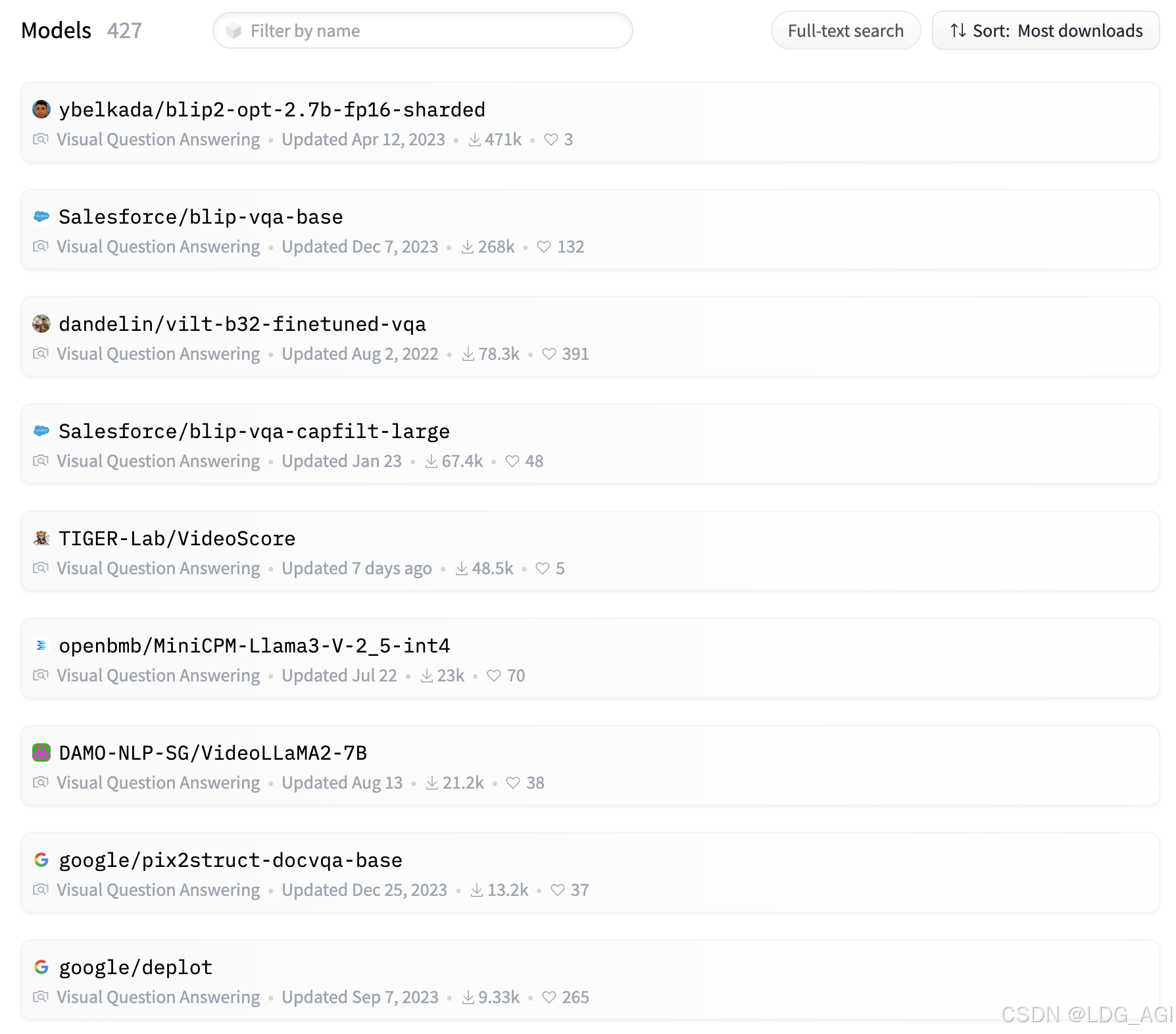Click the VQA task icon in the deplot row
Viewport: 1176px width, 1034px height.
(41, 997)
